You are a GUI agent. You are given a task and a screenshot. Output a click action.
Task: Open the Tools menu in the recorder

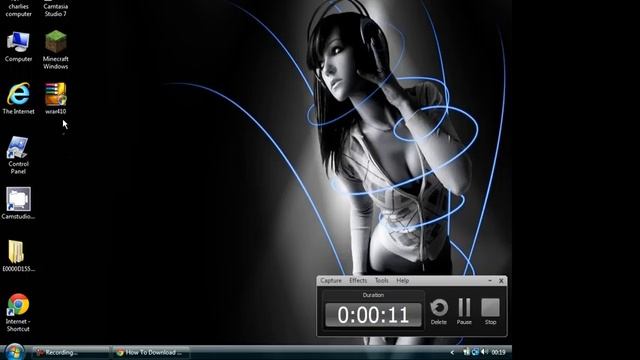tap(382, 280)
